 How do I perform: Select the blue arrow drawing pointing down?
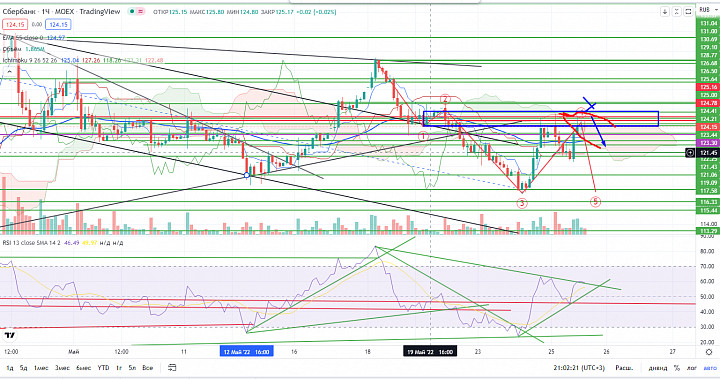(597, 131)
